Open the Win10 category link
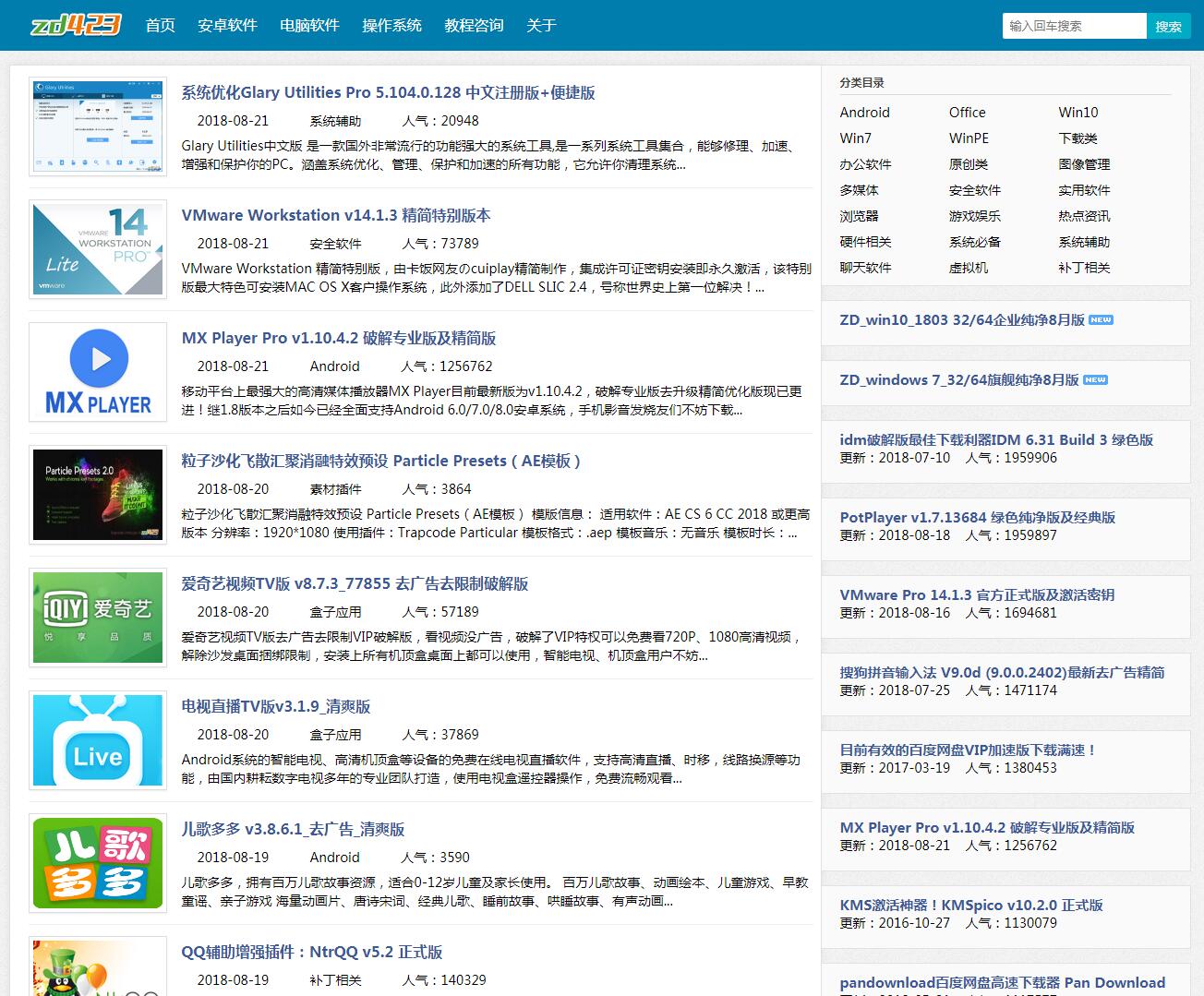 (x=1078, y=113)
